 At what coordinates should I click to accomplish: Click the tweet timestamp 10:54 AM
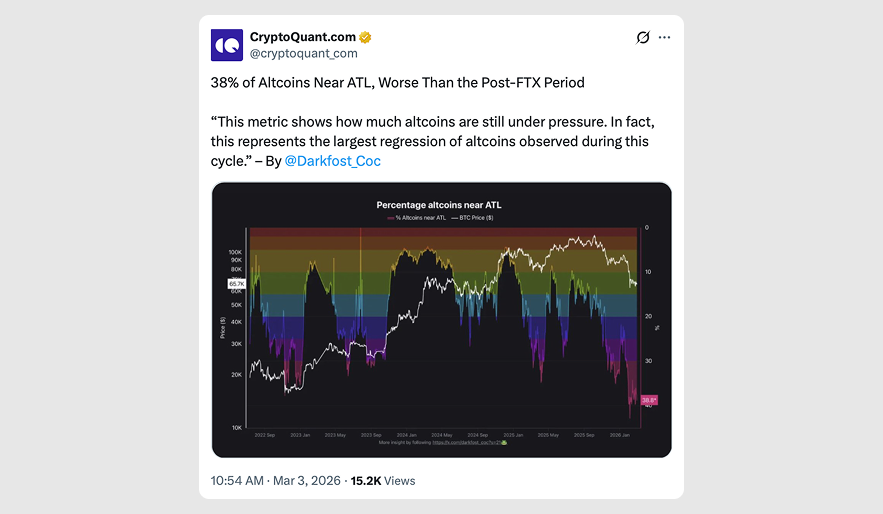click(x=237, y=481)
